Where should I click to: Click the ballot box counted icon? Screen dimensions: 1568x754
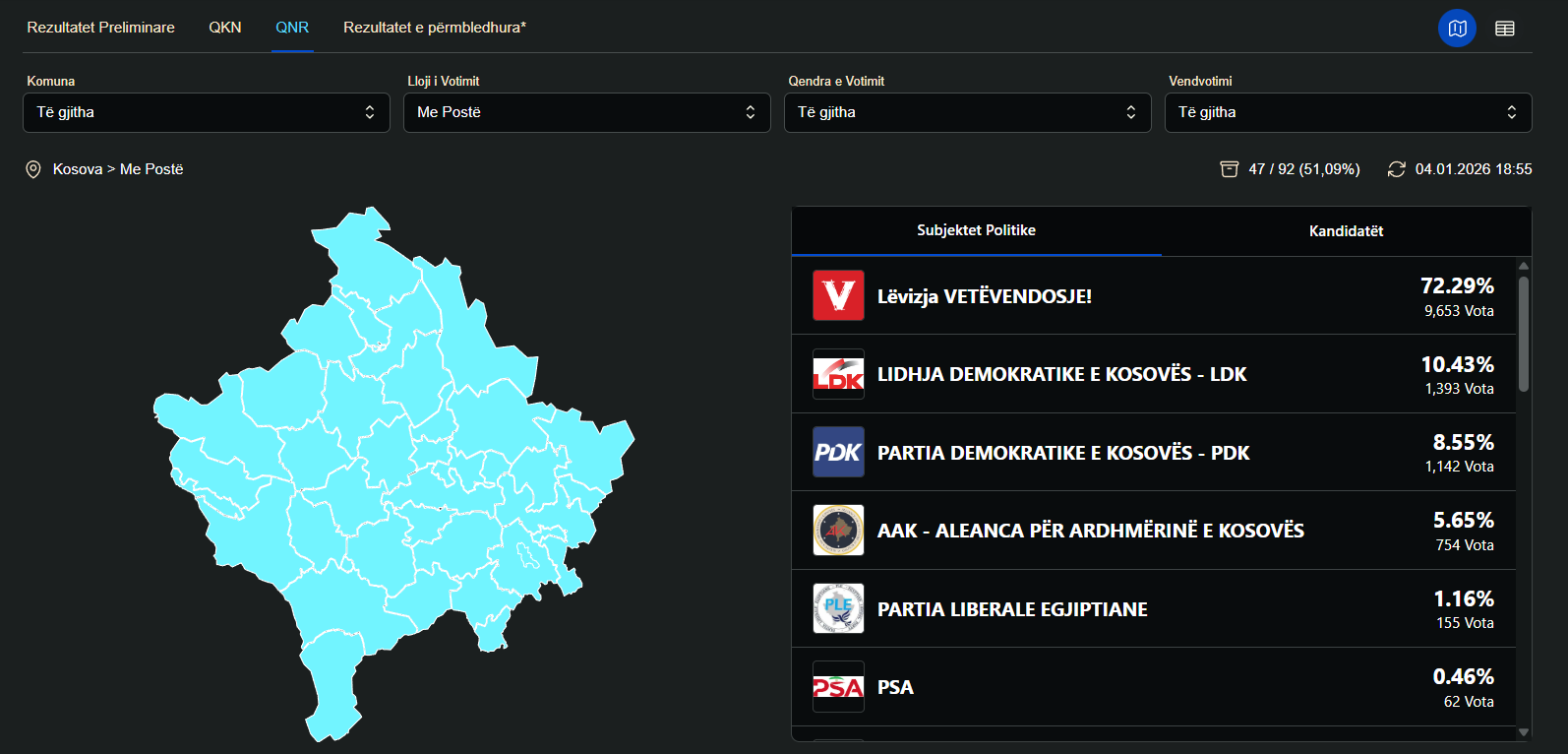click(x=1229, y=169)
